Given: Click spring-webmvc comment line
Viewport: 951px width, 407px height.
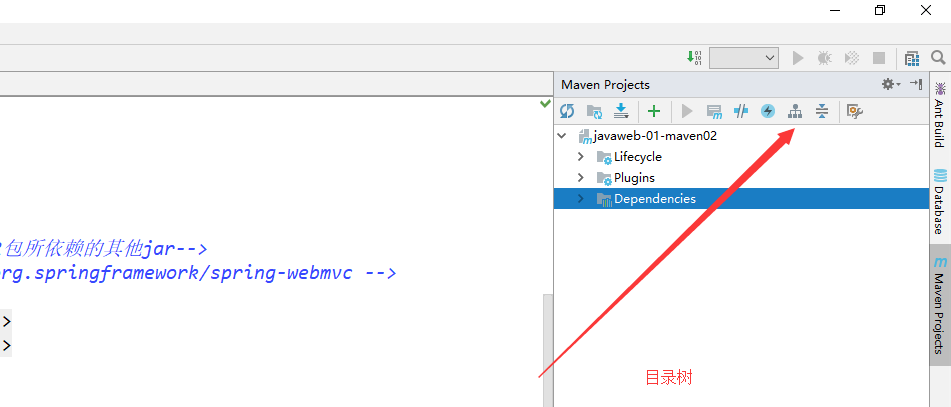Looking at the screenshot, I should (198, 272).
